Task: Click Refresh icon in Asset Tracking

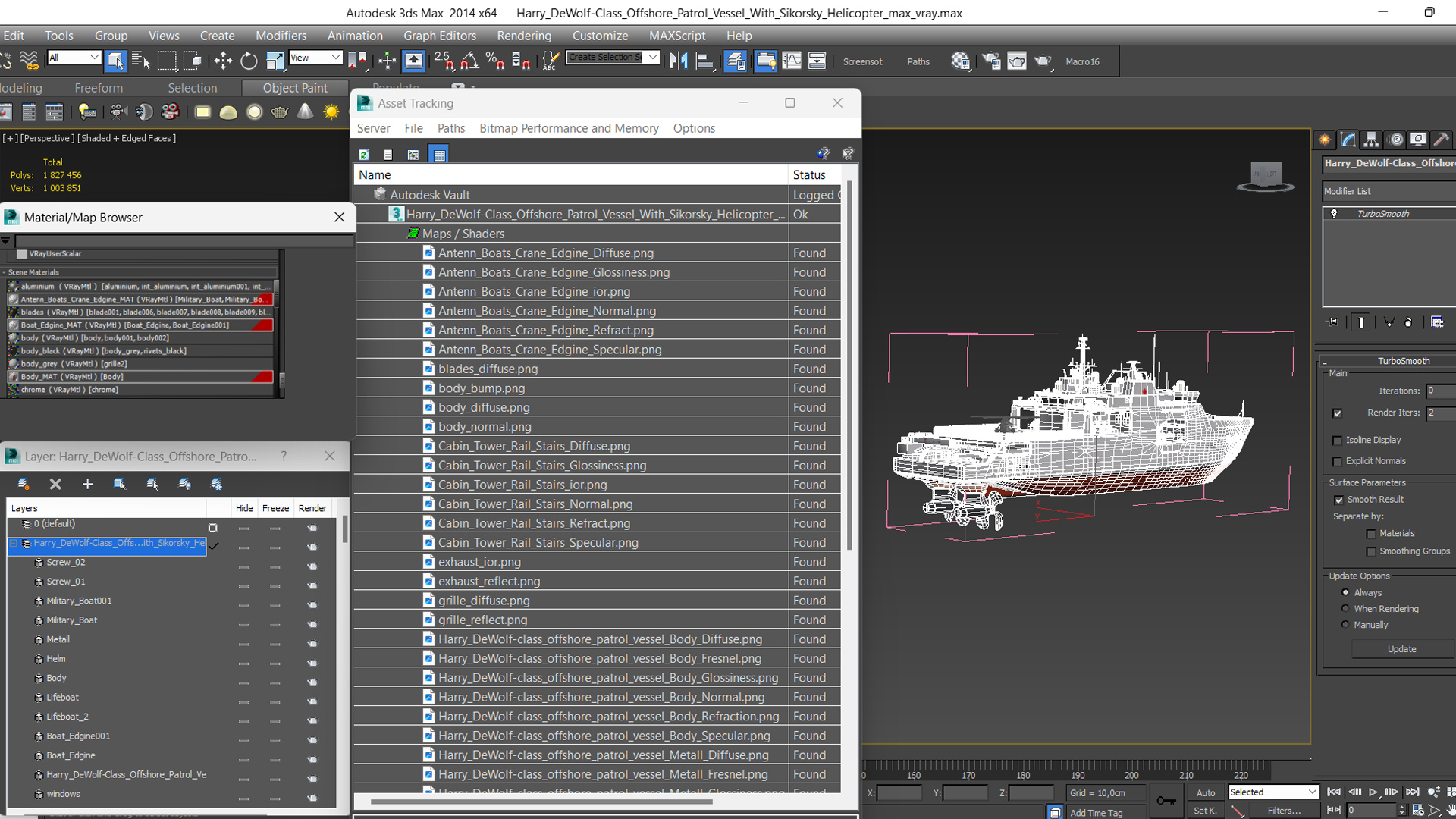Action: (364, 155)
